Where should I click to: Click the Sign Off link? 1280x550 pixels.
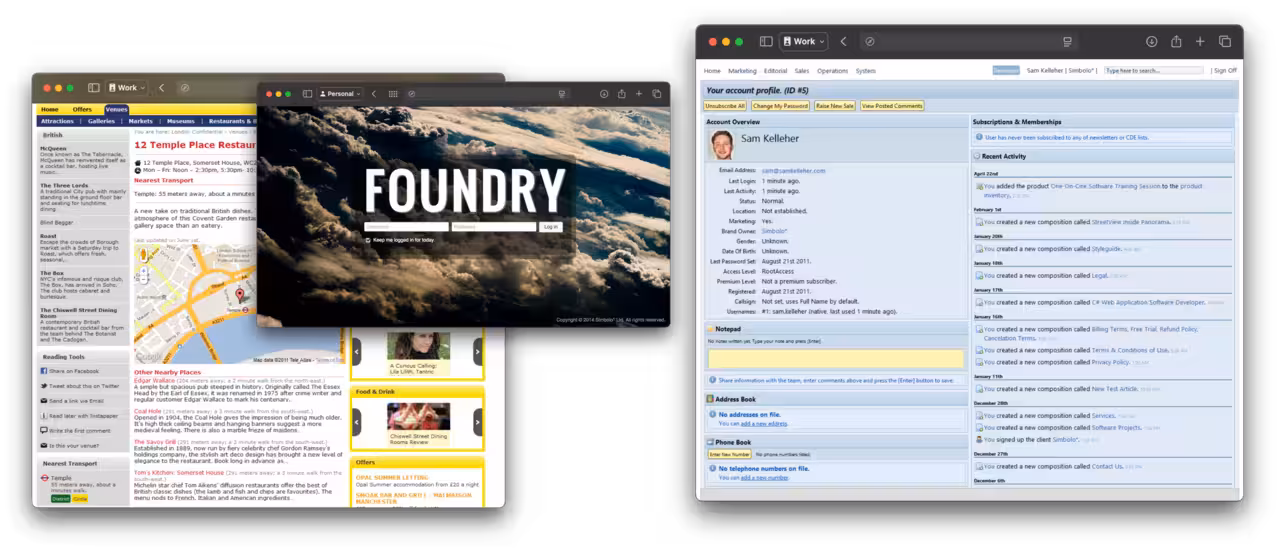(x=1226, y=71)
